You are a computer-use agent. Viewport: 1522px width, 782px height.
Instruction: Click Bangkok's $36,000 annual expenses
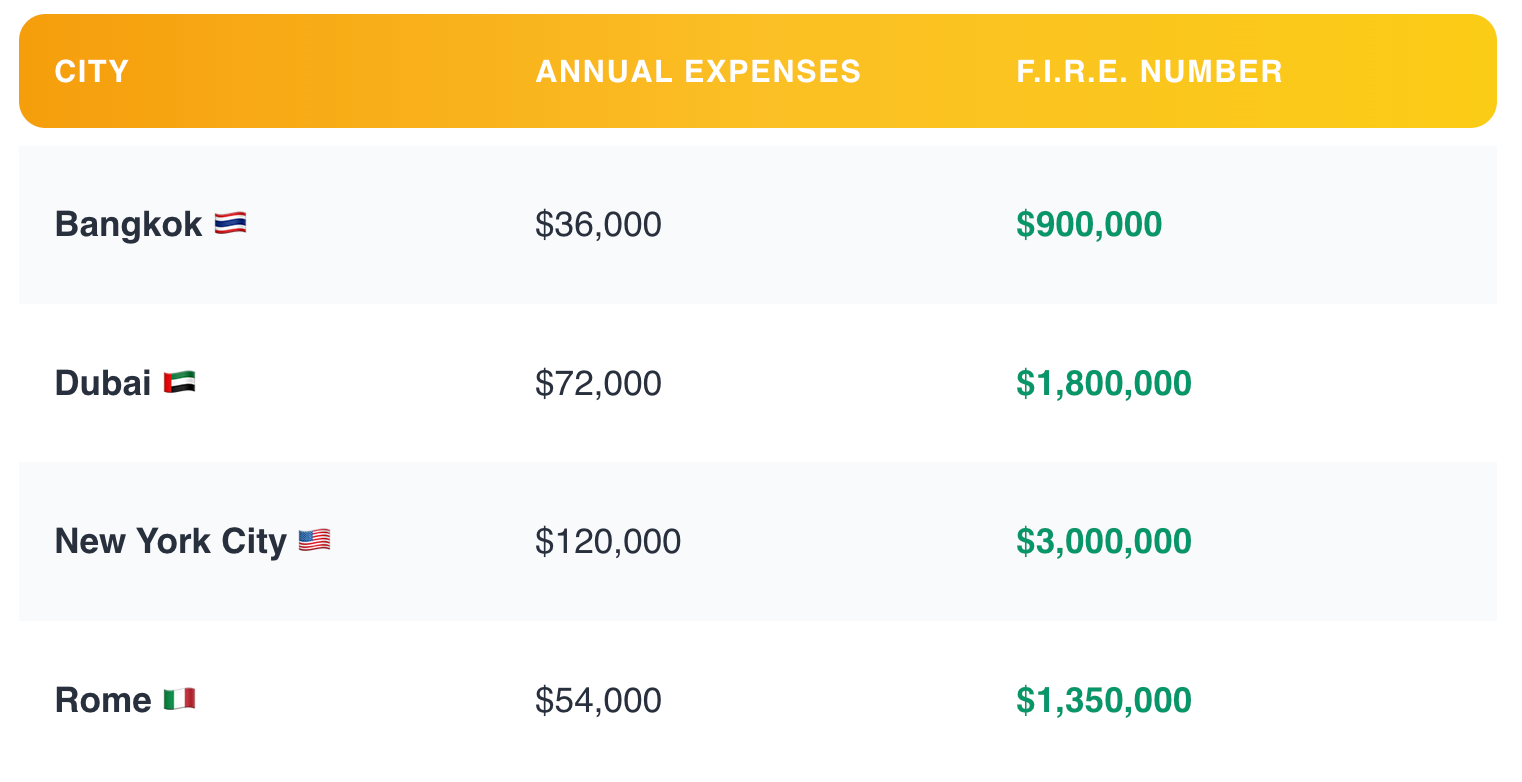pyautogui.click(x=598, y=225)
